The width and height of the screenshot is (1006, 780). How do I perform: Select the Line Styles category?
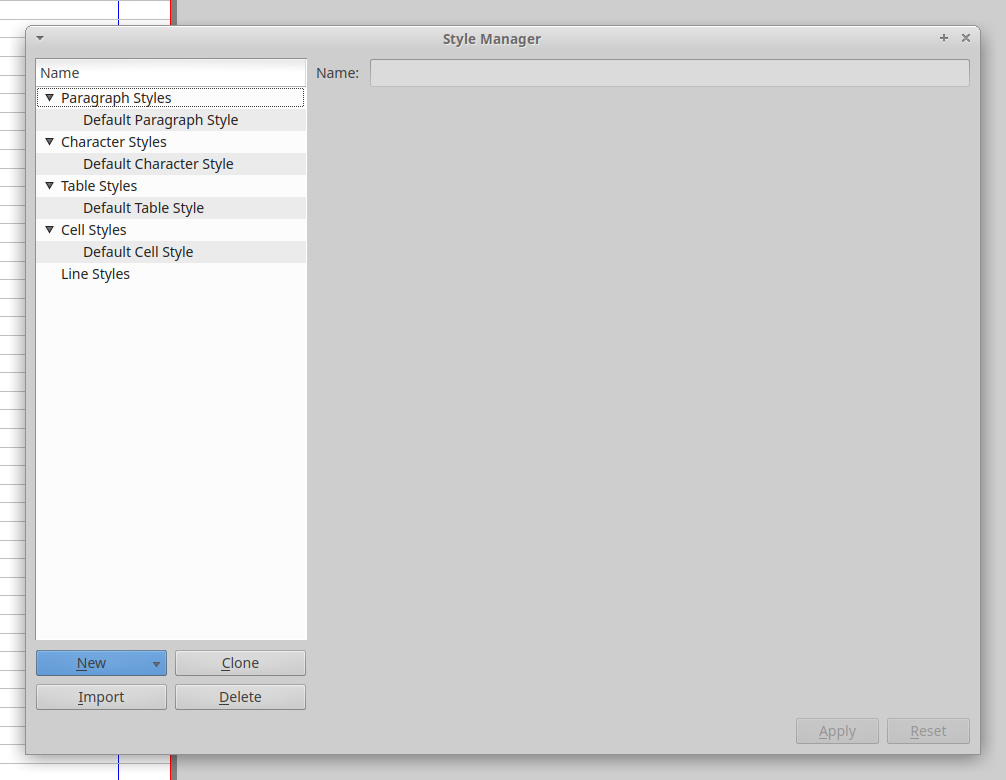tap(95, 274)
